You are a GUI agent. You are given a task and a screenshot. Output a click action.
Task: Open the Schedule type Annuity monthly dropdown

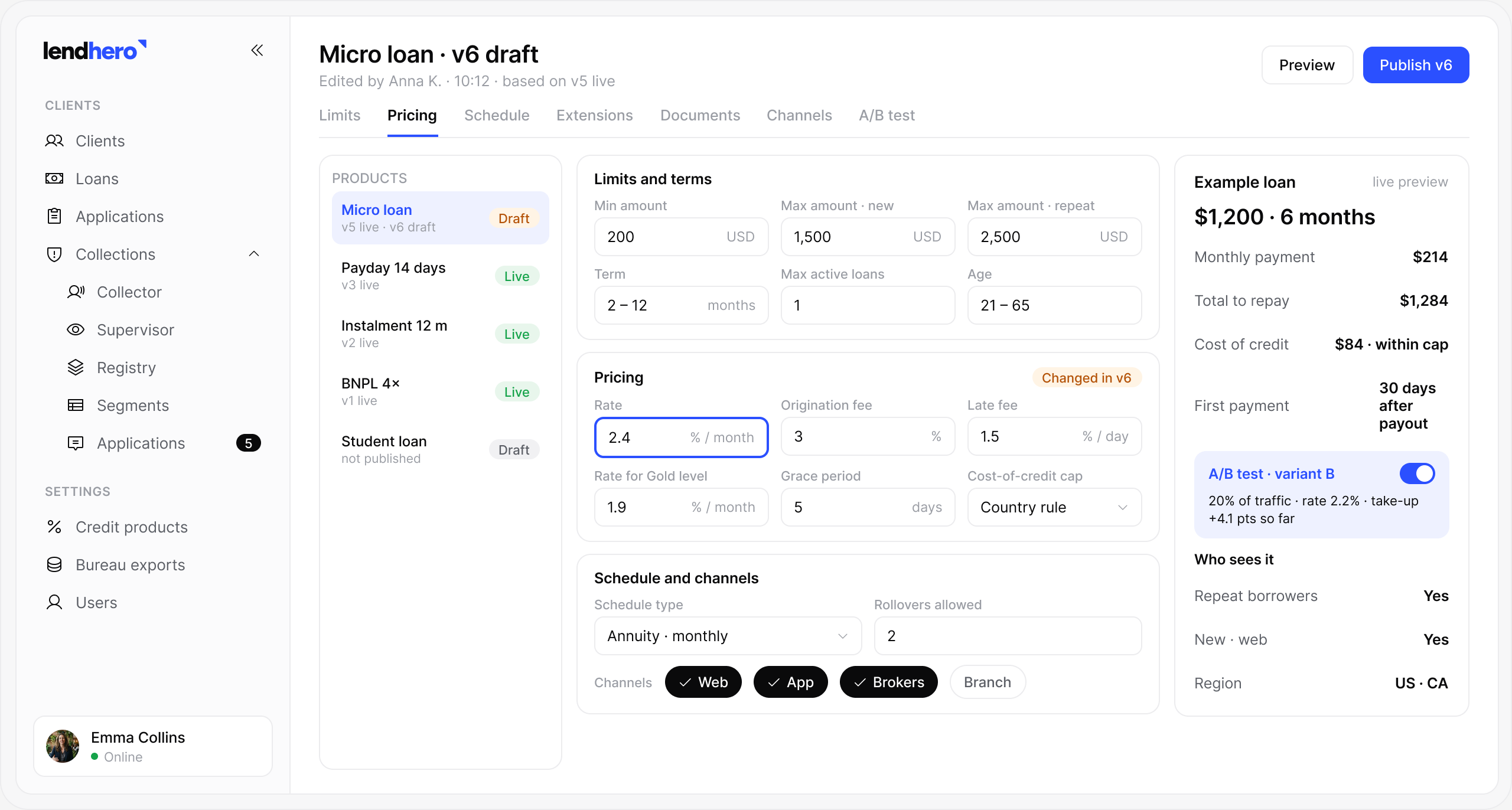coord(728,636)
